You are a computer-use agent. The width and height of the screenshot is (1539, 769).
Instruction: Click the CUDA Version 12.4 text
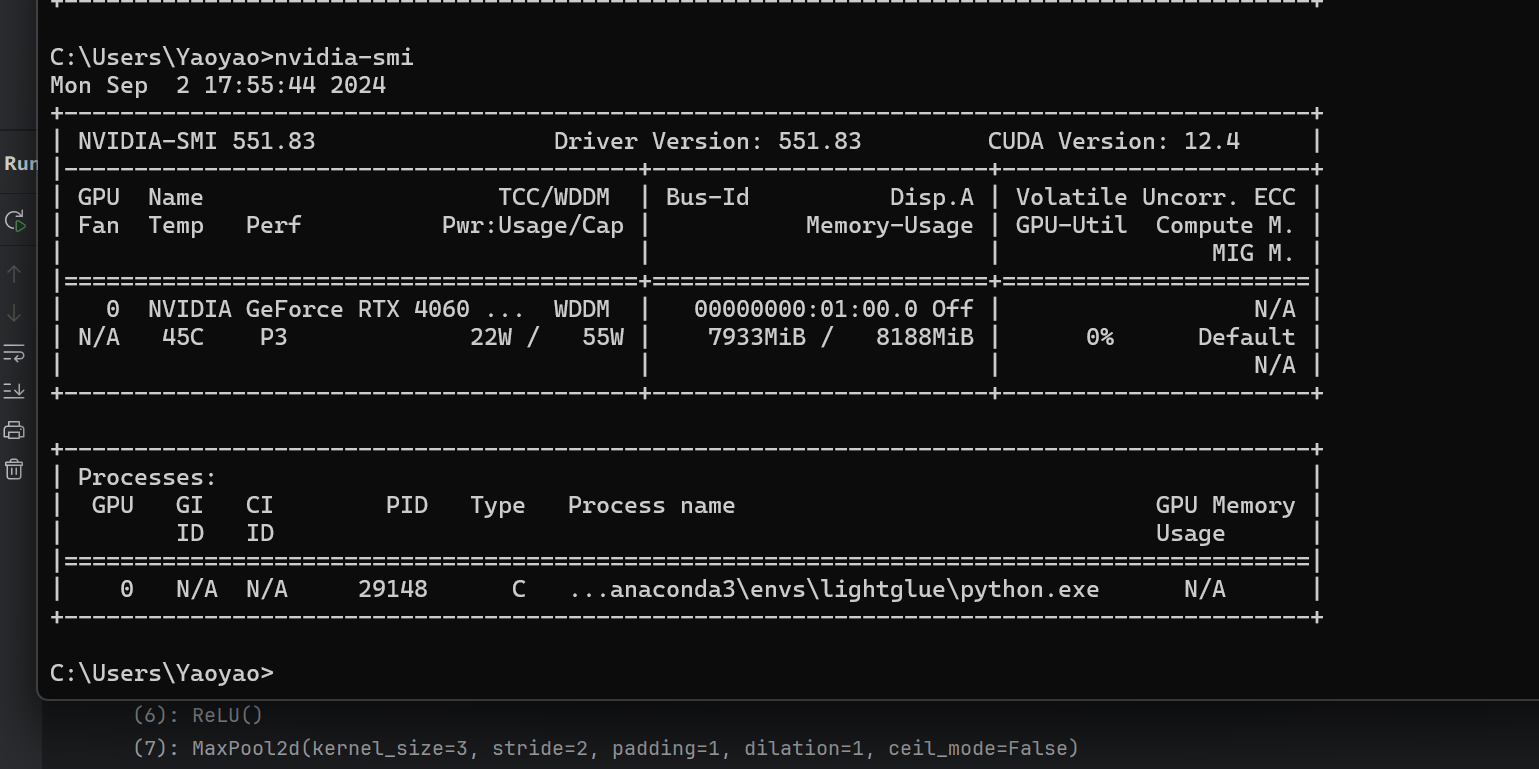pos(1113,141)
